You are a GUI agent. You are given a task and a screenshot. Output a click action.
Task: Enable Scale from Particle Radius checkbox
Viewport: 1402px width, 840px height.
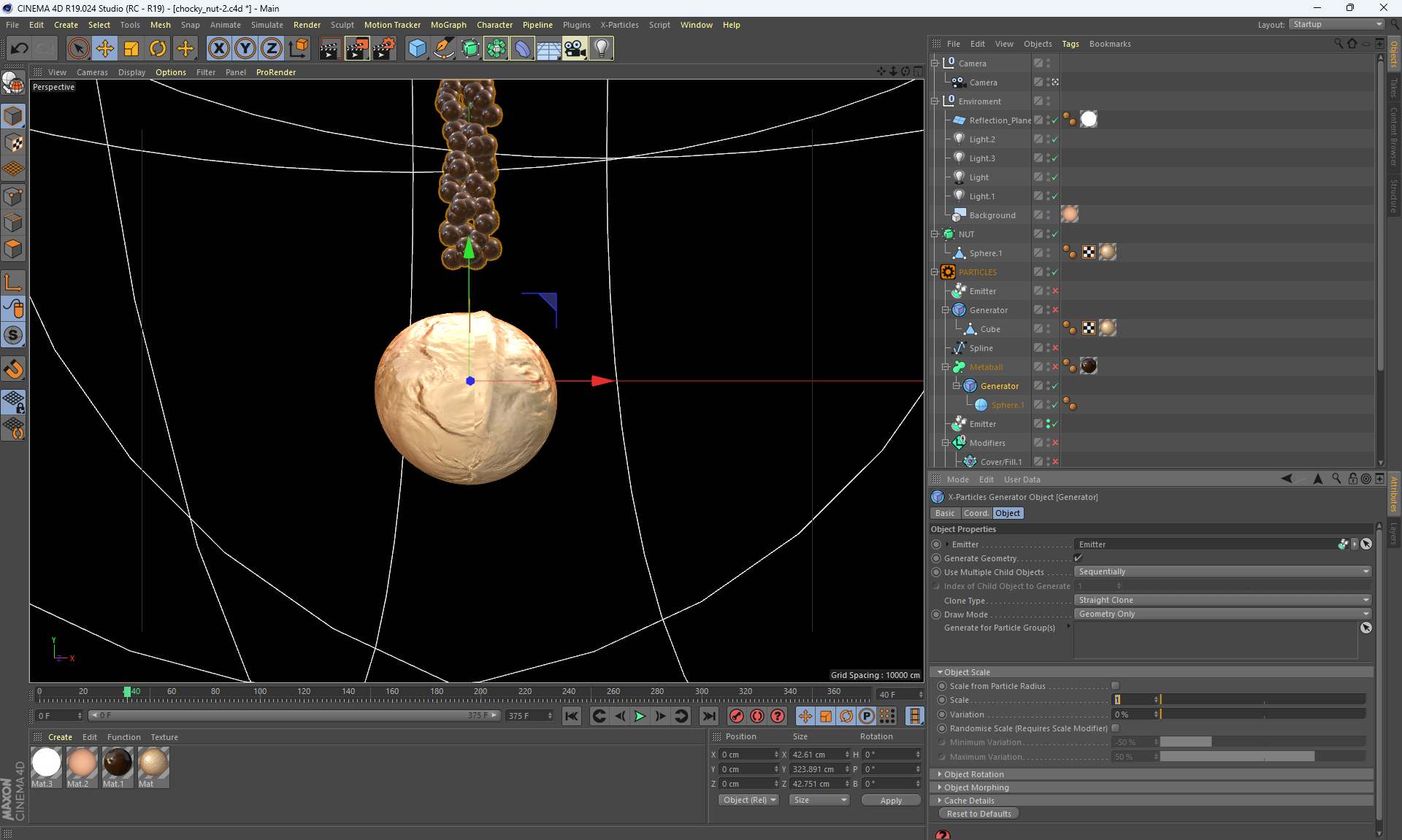(x=1115, y=686)
